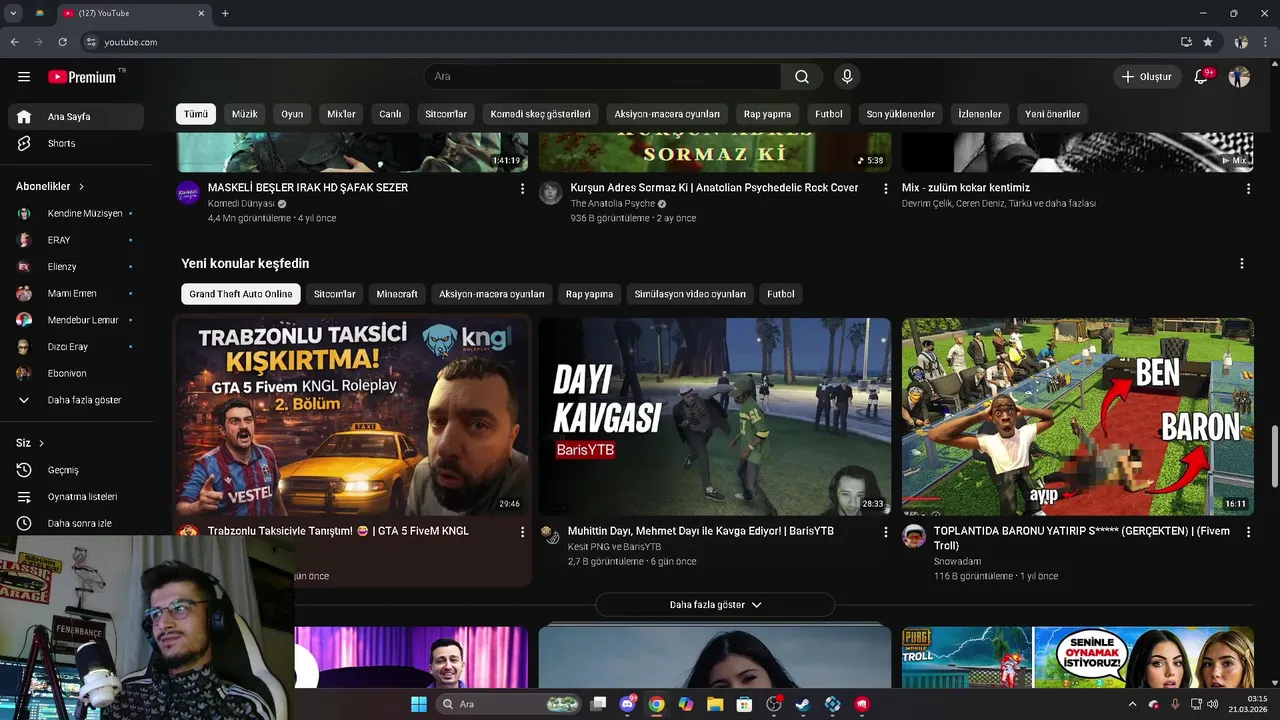
Task: Open Steam from the taskbar
Action: coord(803,704)
